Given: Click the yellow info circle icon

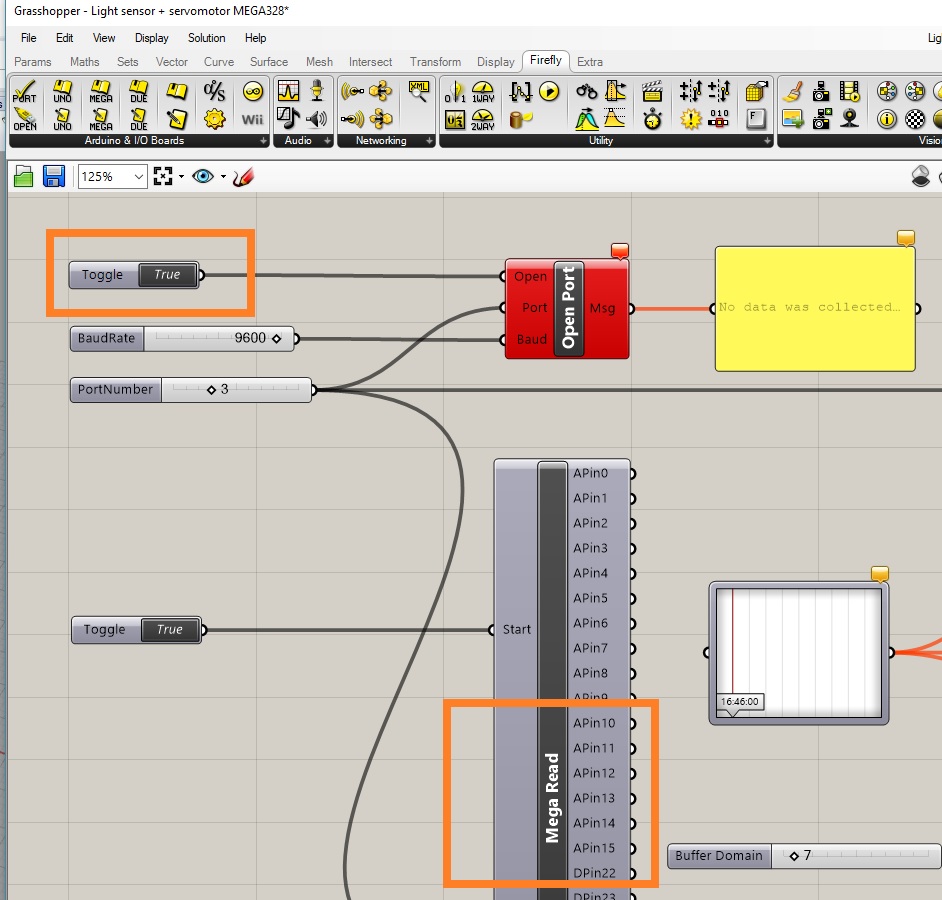Looking at the screenshot, I should tap(887, 119).
